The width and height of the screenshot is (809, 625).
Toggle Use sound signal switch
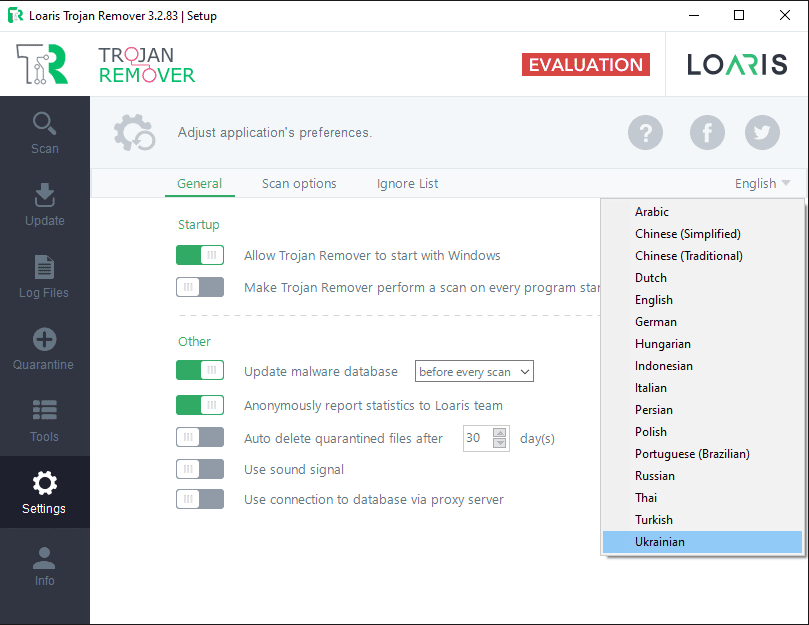click(x=200, y=469)
